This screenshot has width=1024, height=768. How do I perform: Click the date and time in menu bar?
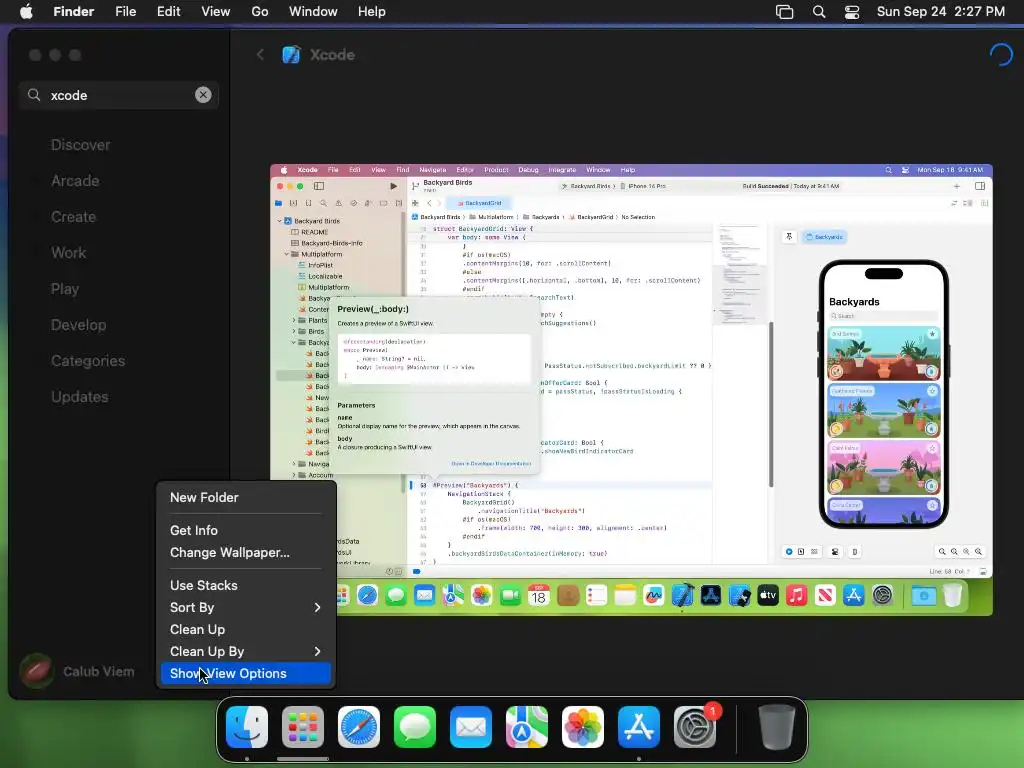pyautogui.click(x=940, y=12)
